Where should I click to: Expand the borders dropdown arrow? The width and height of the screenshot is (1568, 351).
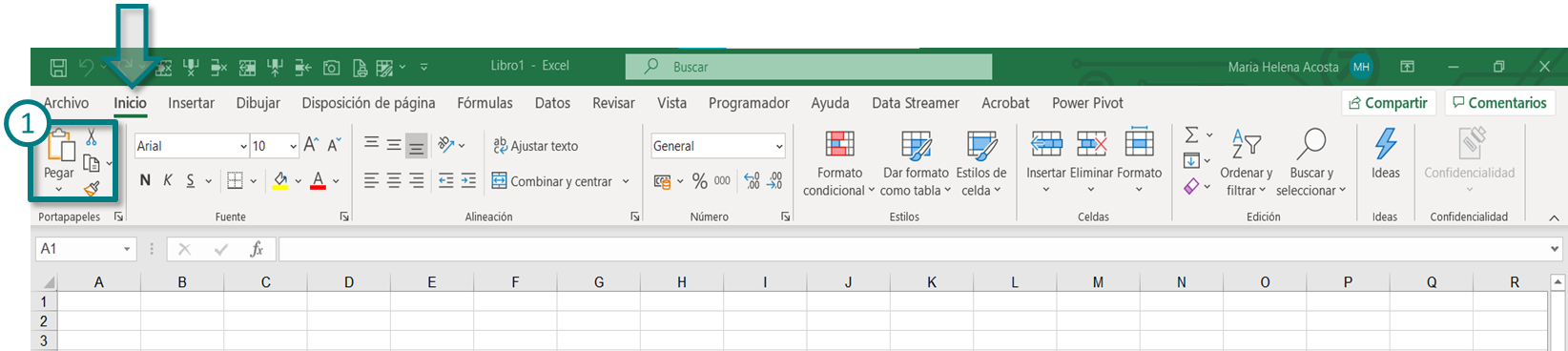click(x=254, y=181)
